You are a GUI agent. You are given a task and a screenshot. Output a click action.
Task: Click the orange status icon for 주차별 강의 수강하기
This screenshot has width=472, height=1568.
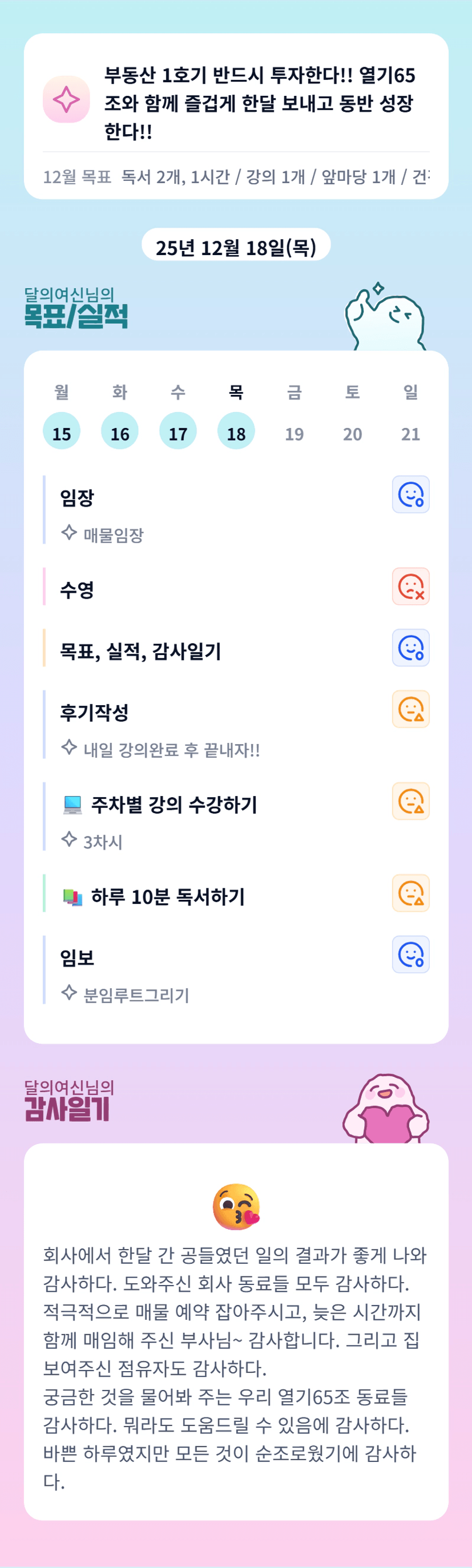click(x=410, y=801)
